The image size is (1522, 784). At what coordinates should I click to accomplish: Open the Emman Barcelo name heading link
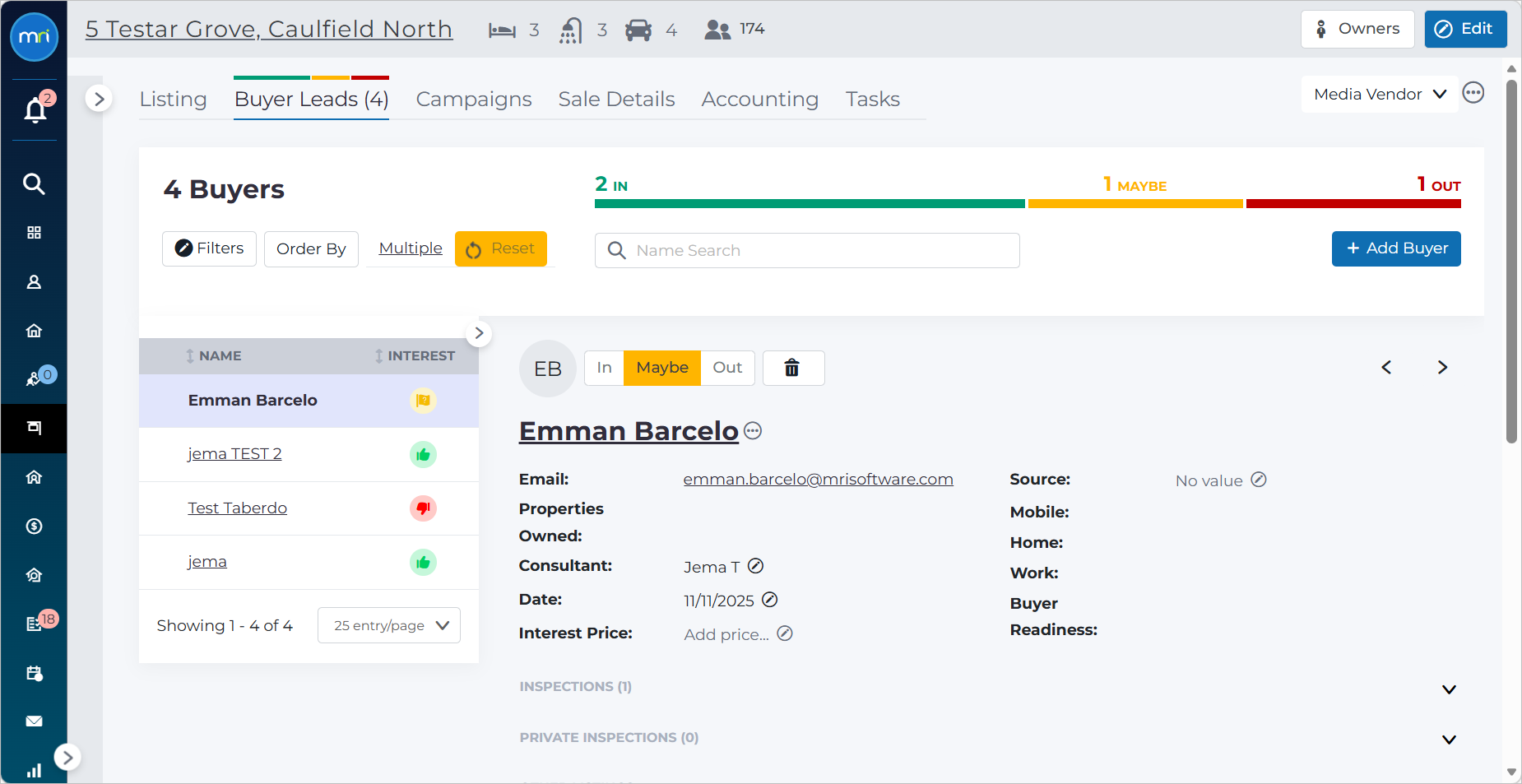tap(629, 431)
